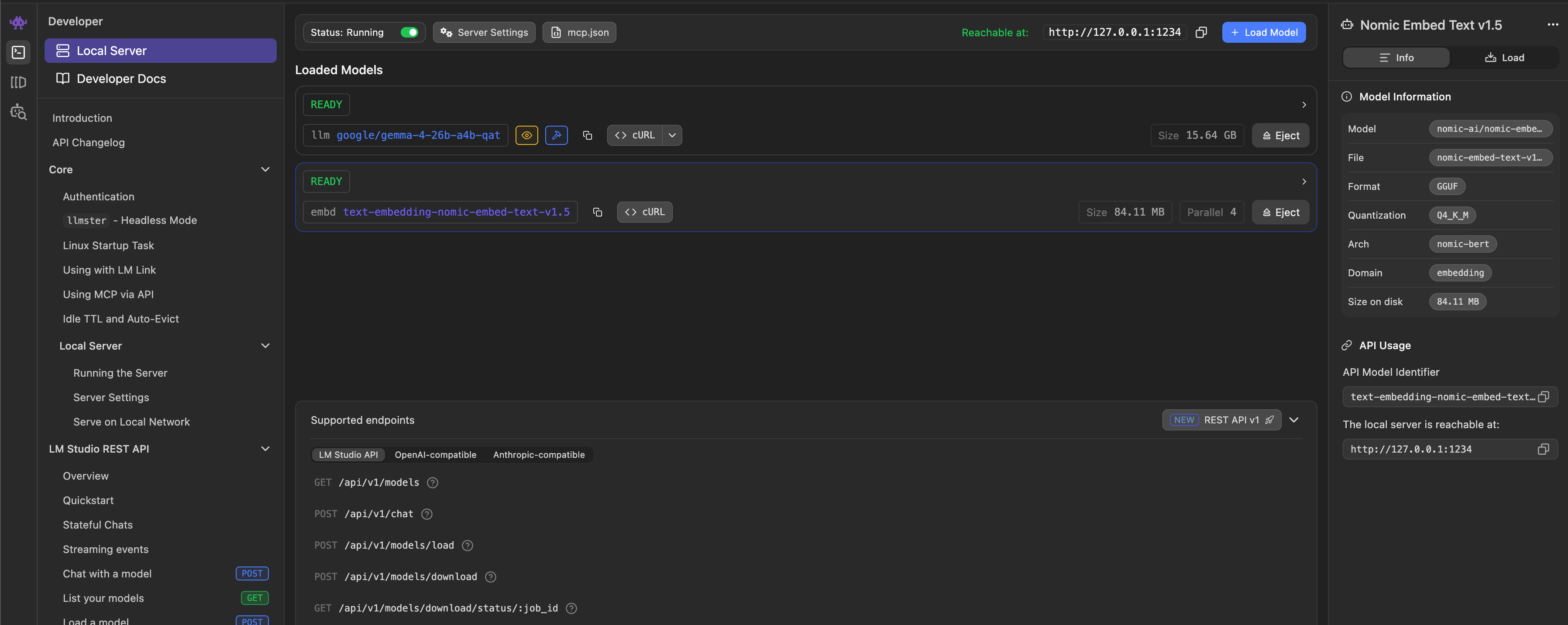
Task: Copy the google/gemma-4-26b-a4b-qat identifier
Action: (x=588, y=135)
